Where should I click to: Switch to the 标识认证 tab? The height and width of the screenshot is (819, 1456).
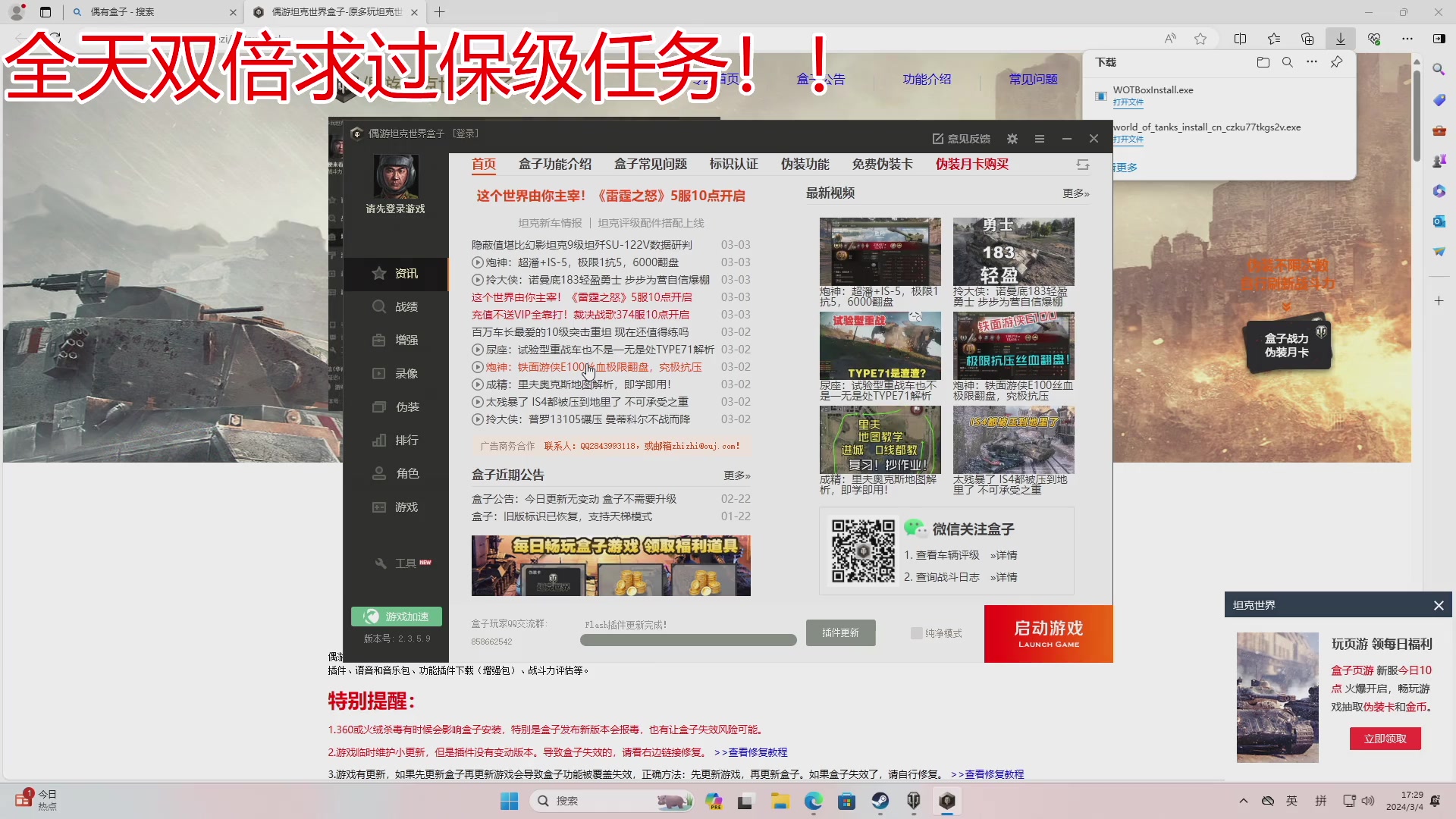click(x=734, y=165)
